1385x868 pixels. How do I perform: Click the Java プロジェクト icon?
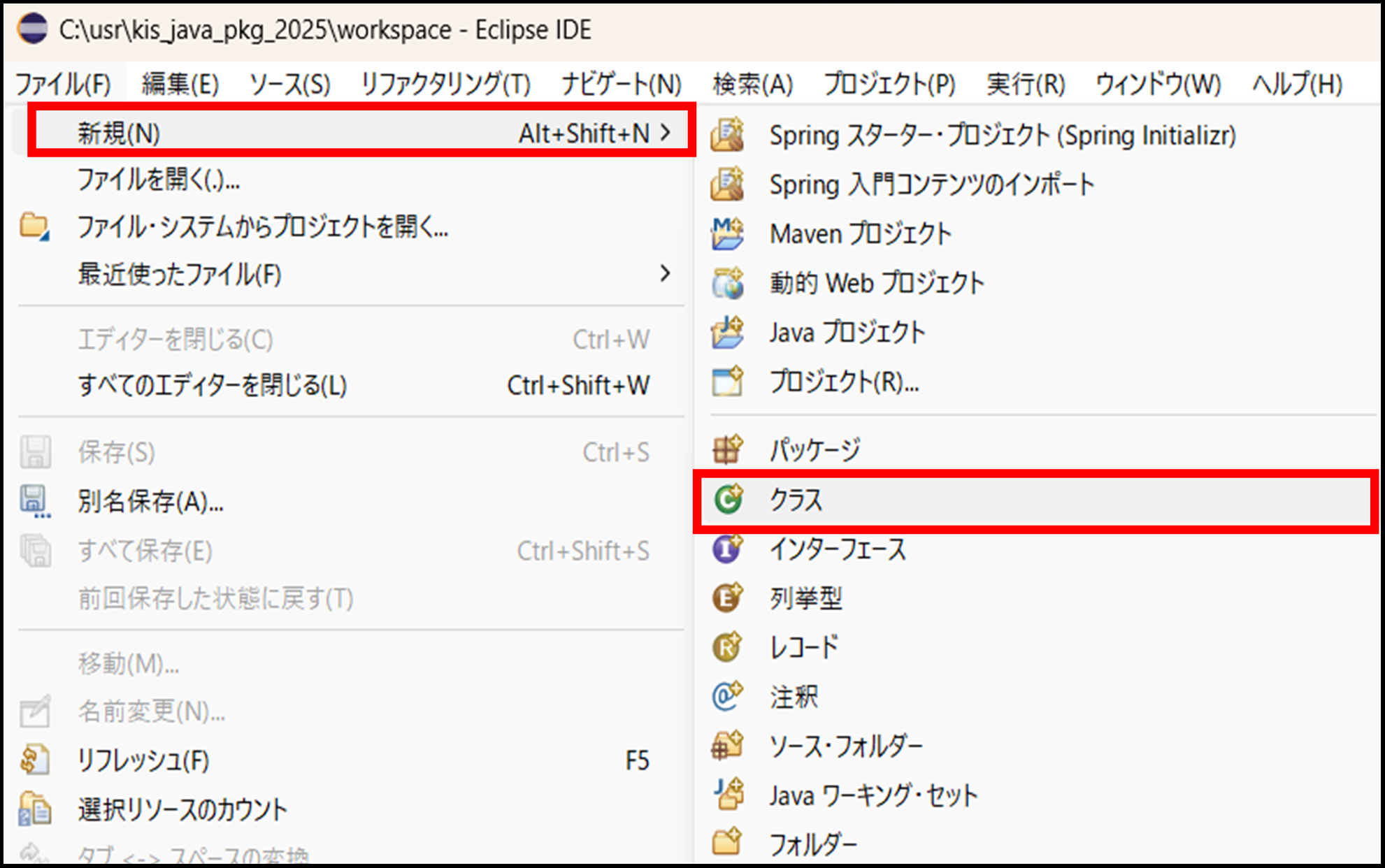coord(727,333)
